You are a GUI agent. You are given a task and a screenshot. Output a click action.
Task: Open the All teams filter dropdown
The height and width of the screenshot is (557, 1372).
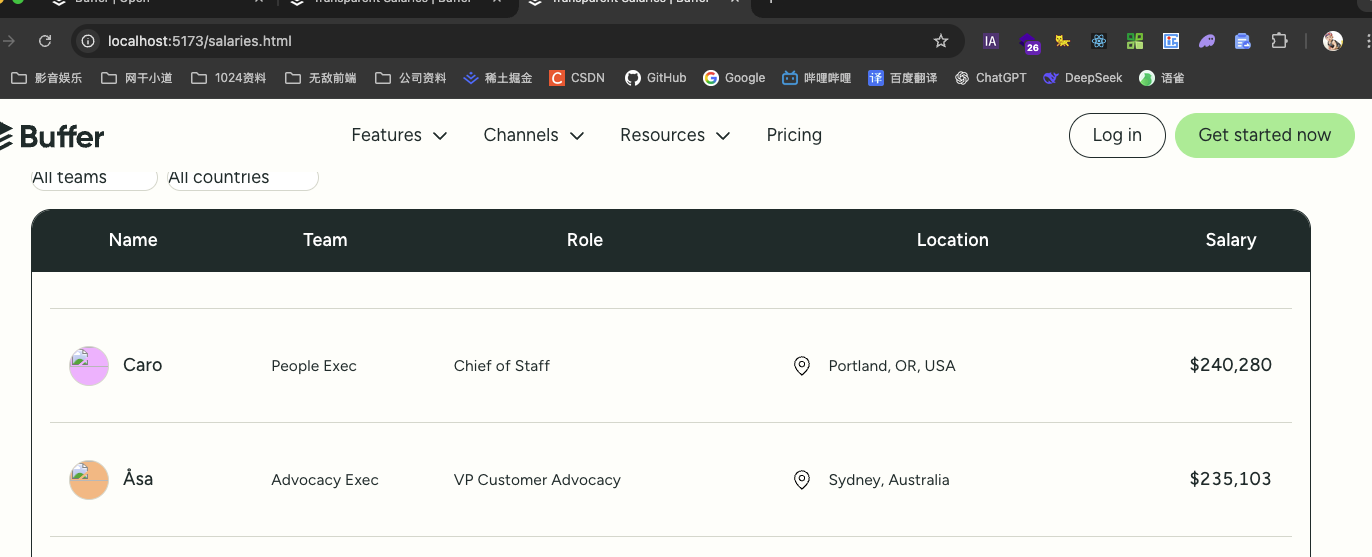(x=94, y=178)
